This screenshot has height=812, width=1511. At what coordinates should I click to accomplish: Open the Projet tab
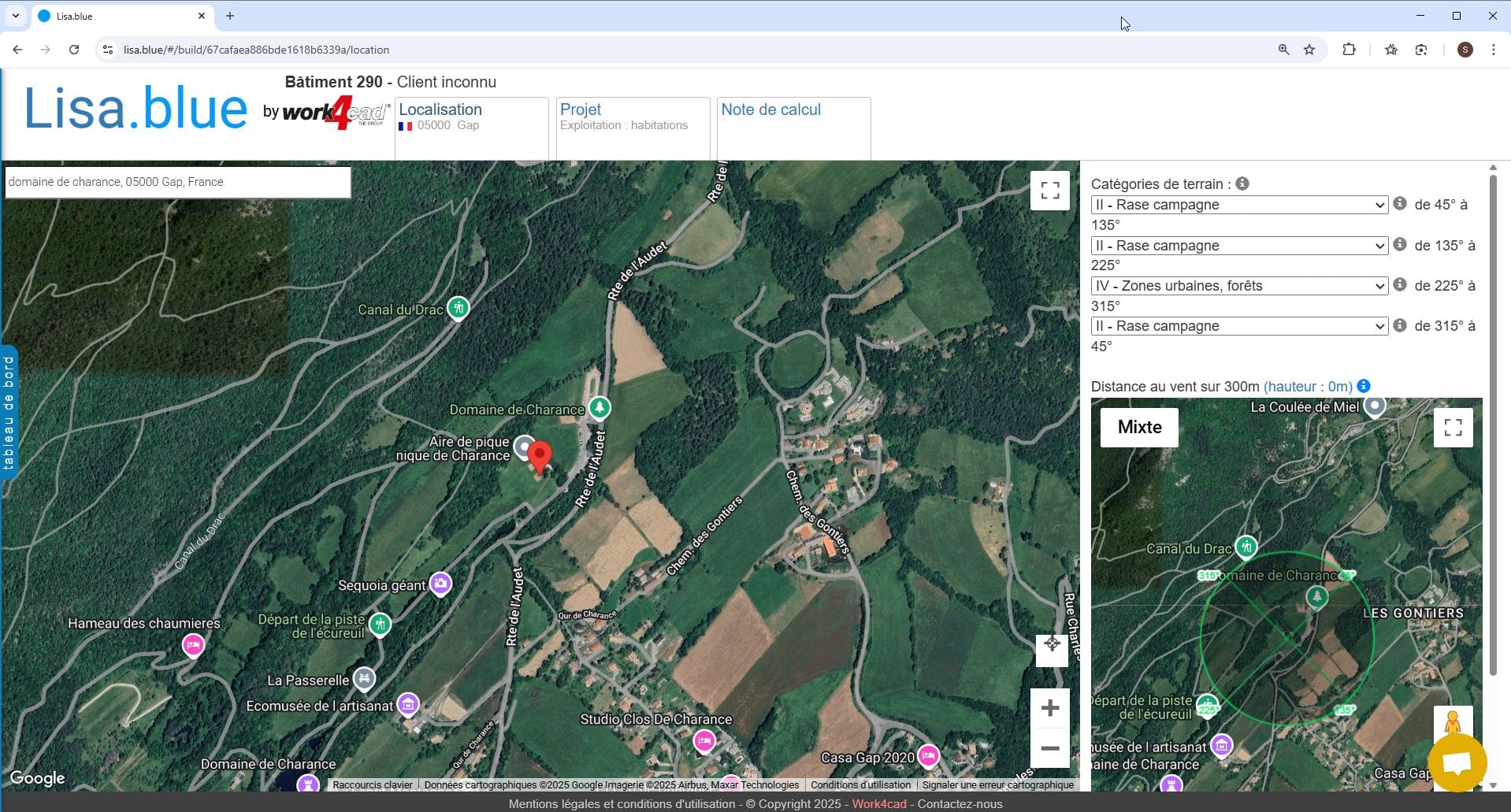point(633,128)
